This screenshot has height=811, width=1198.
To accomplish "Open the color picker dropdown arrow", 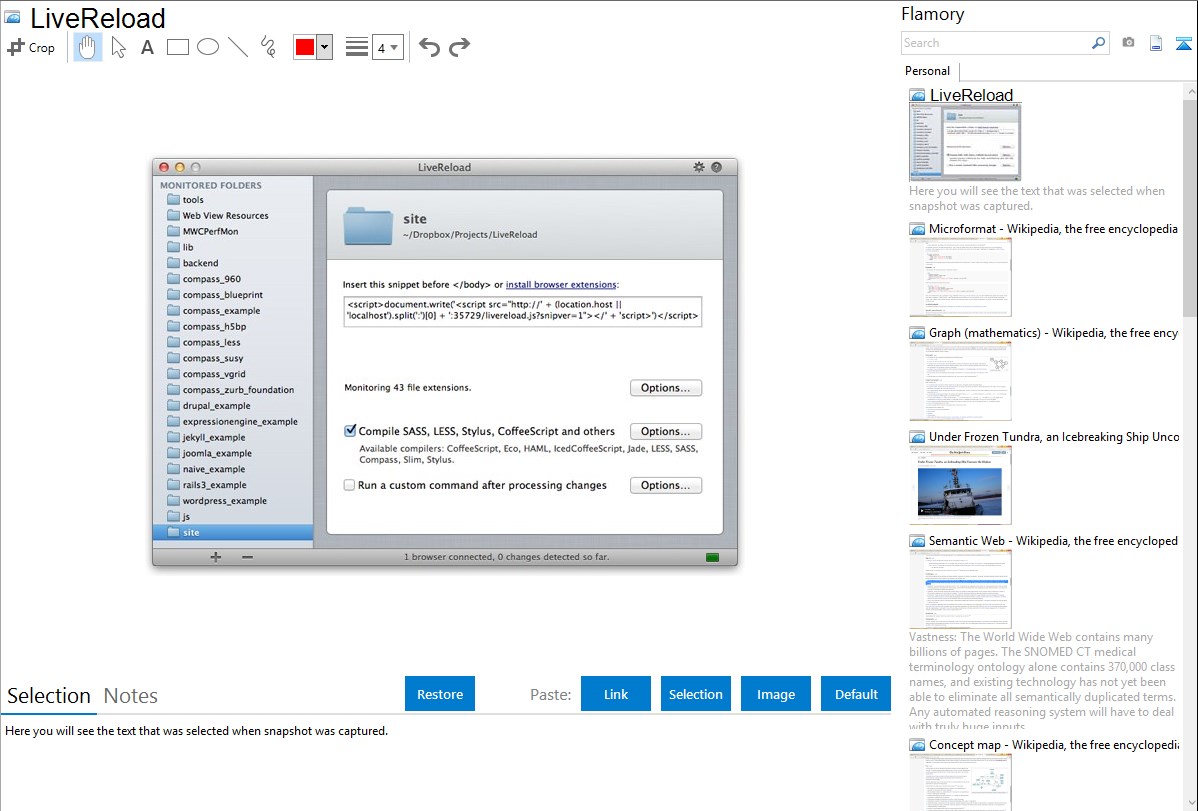I will coord(325,47).
